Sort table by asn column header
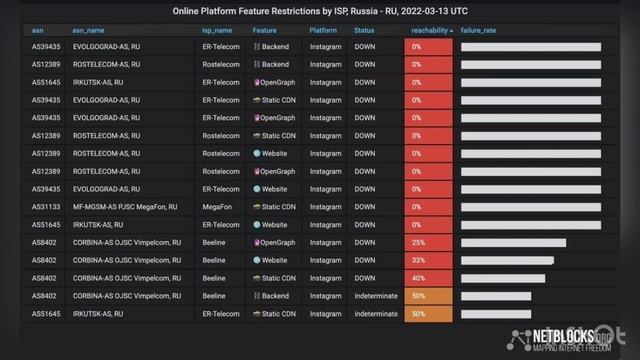This screenshot has height=360, width=640. point(38,31)
